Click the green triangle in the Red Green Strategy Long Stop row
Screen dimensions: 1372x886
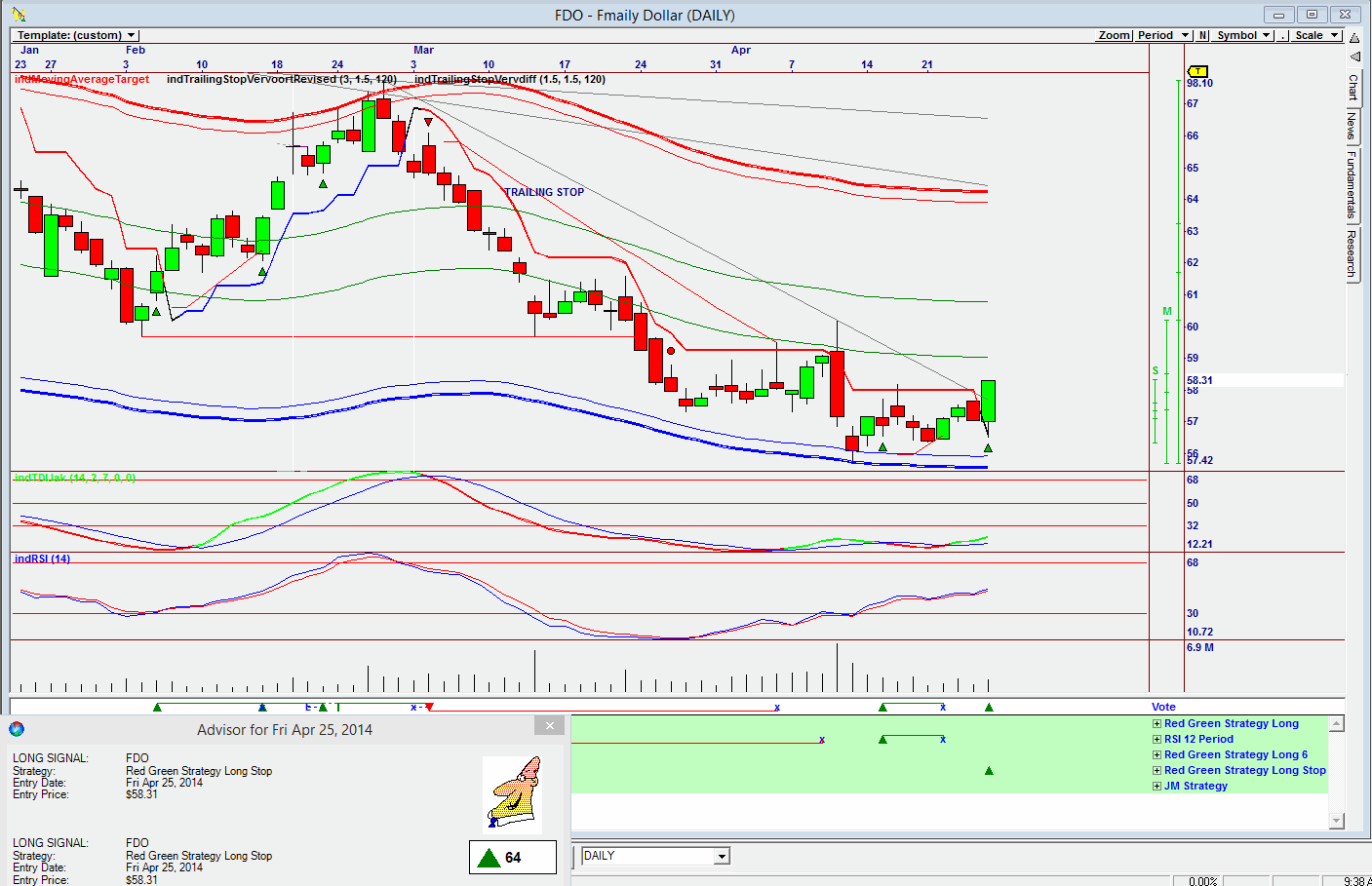click(x=989, y=771)
